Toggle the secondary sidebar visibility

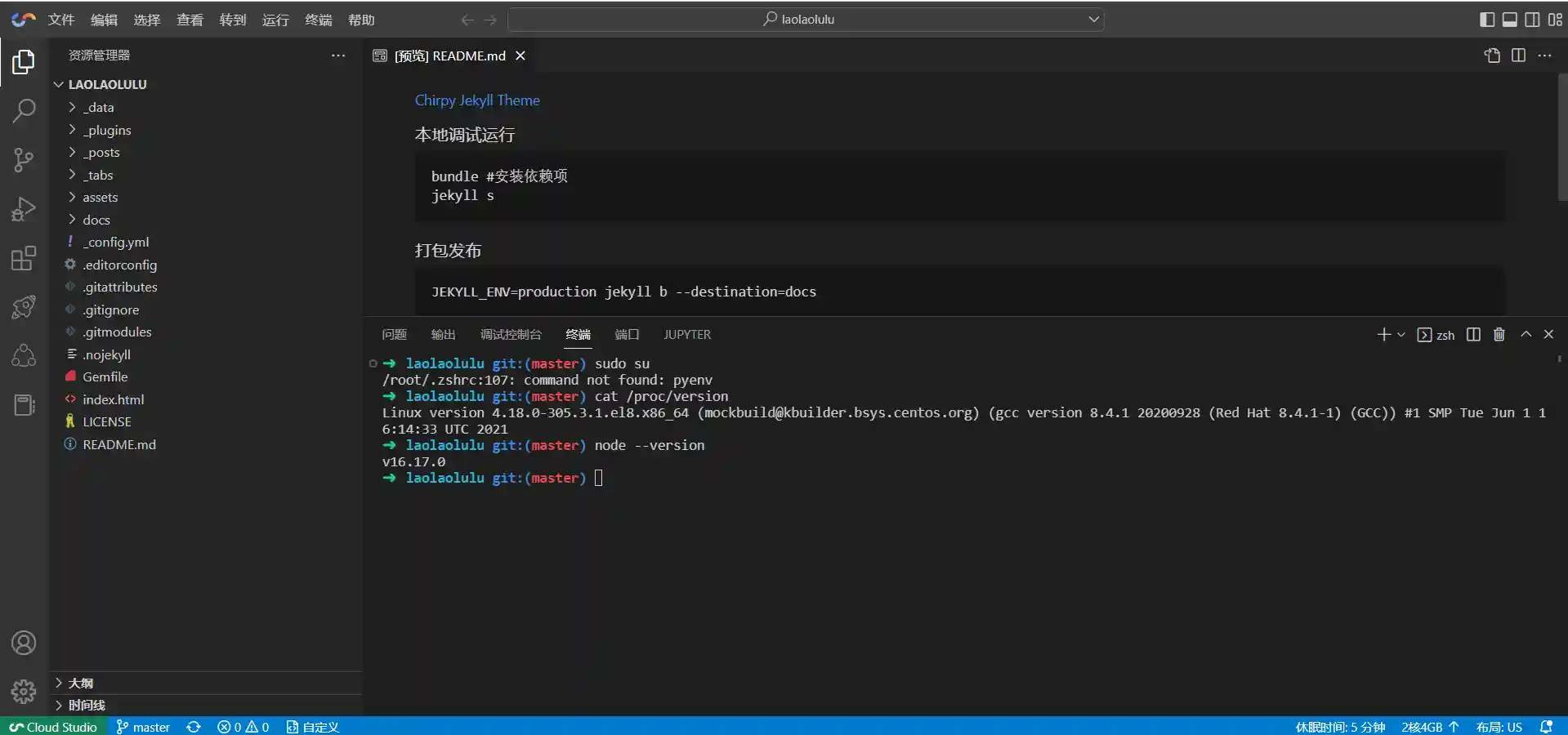(x=1533, y=20)
